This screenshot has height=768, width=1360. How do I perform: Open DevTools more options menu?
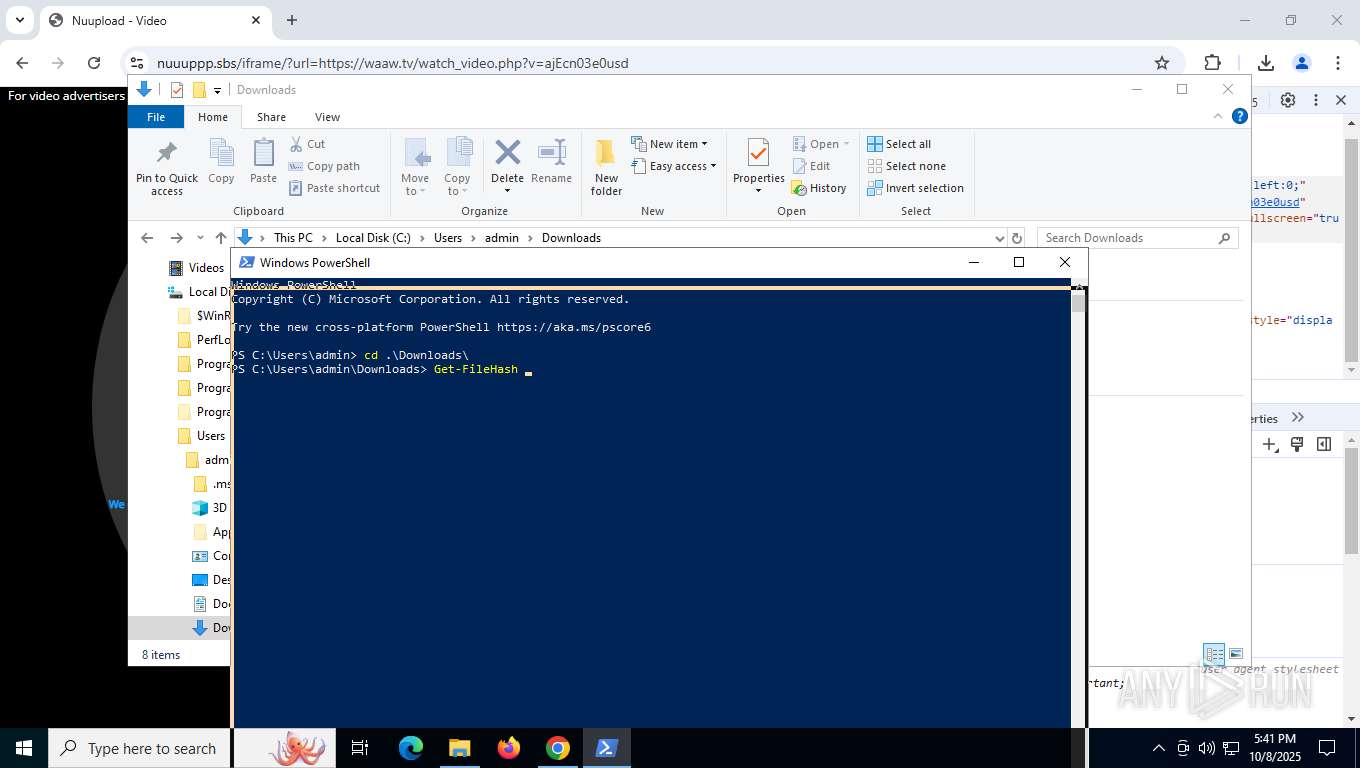[1316, 100]
